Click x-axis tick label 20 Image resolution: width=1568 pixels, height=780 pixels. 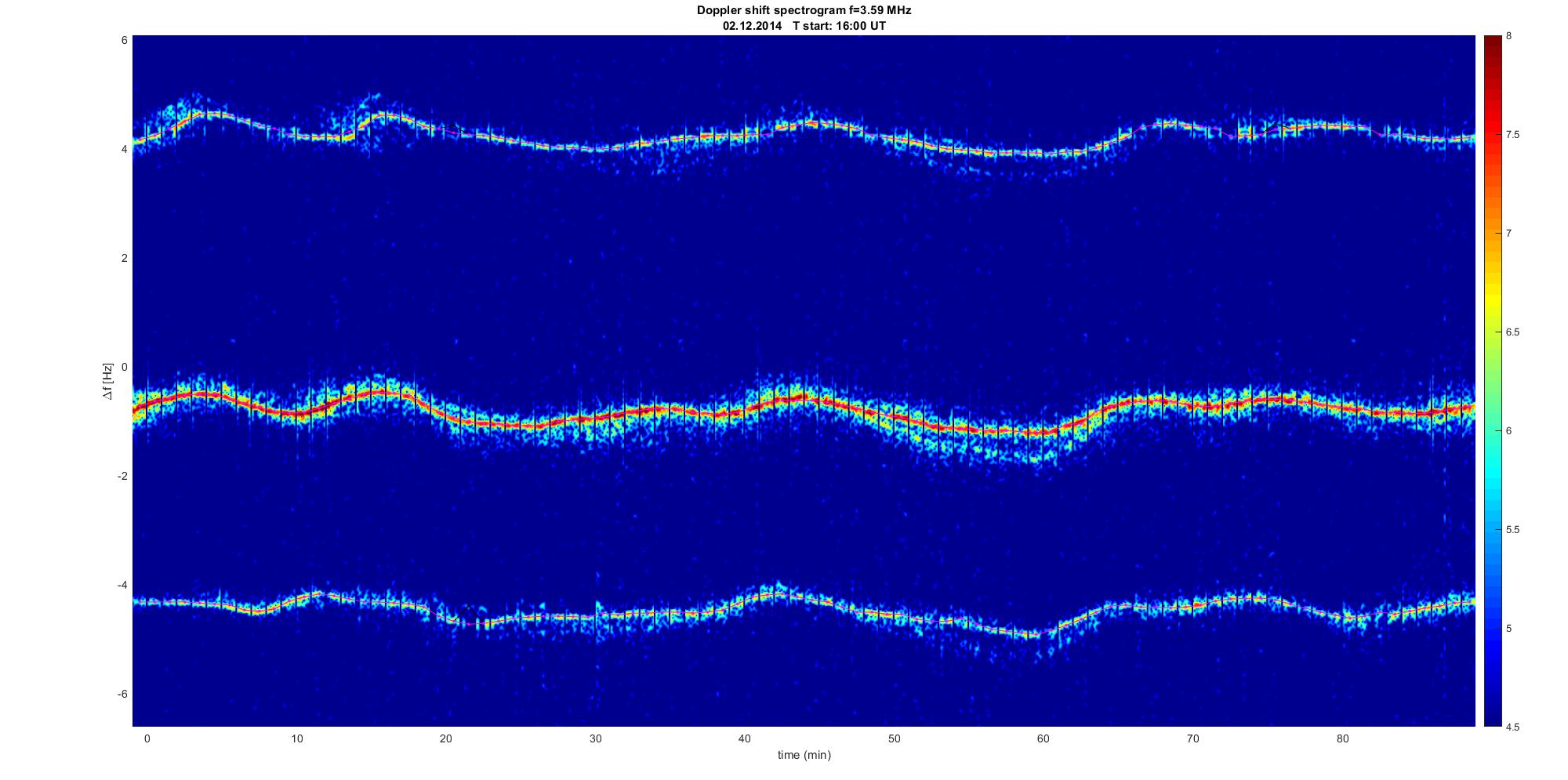click(445, 738)
